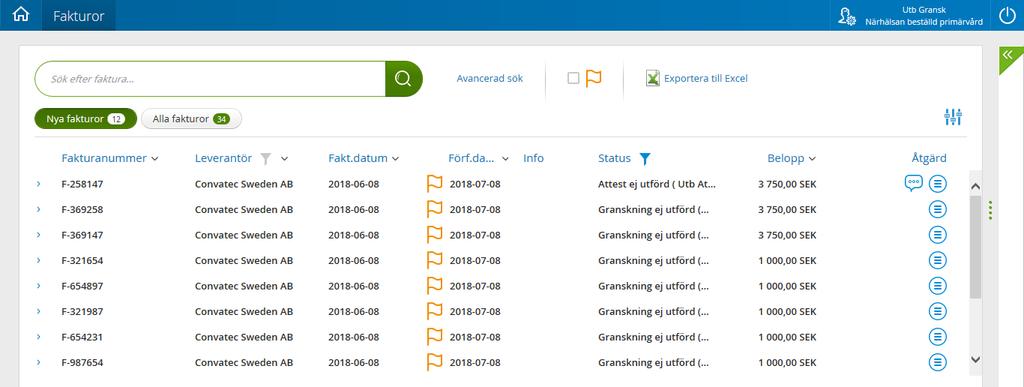Expand row F-321654 details

(x=39, y=260)
